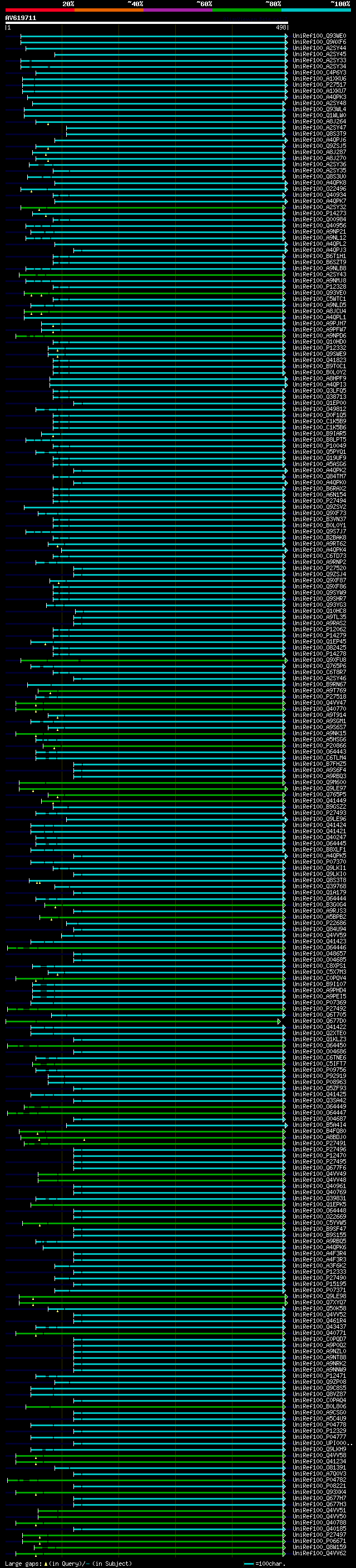Open hit UniRef100_Q93WE0
356x1568 pixels.
(x=319, y=36)
